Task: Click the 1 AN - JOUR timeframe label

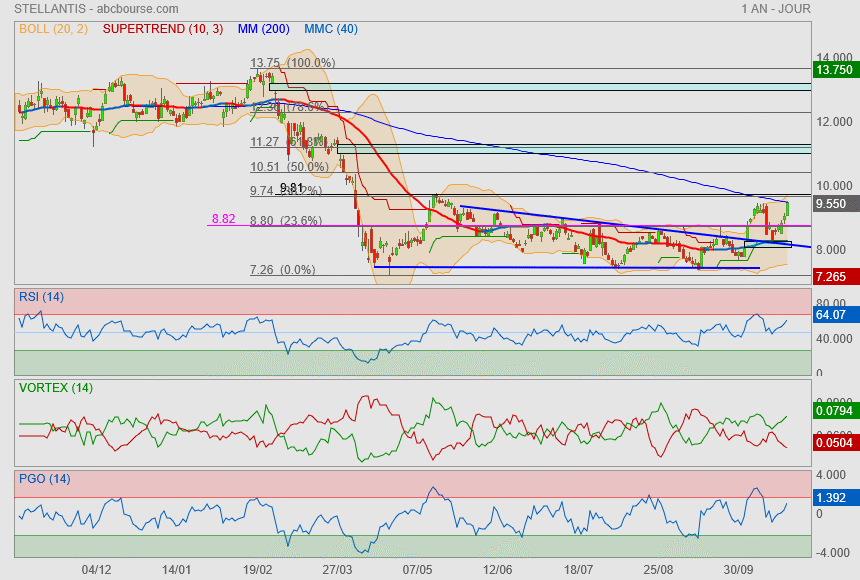Action: click(776, 9)
